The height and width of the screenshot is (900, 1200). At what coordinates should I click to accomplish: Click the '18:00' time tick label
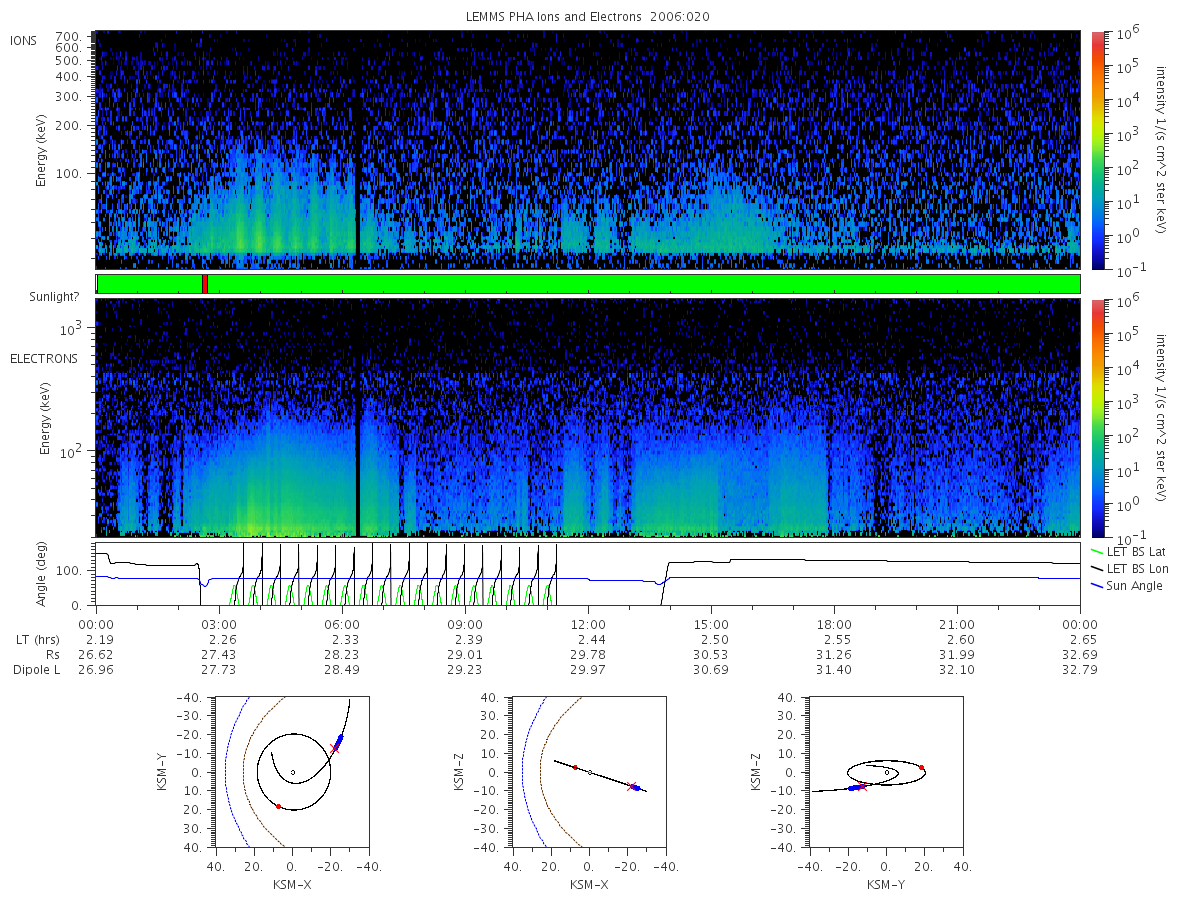(834, 624)
